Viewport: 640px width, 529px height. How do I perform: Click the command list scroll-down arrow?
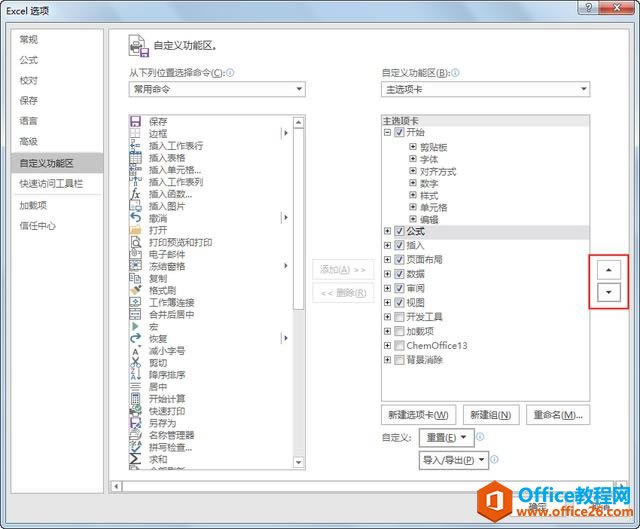pyautogui.click(x=299, y=462)
